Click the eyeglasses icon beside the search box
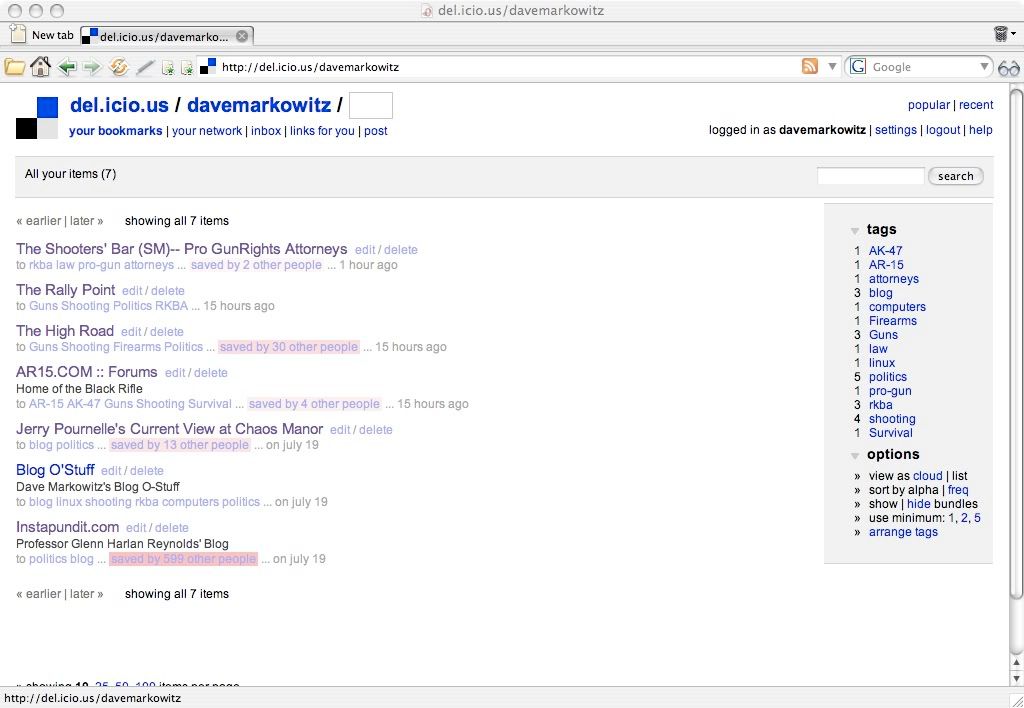Image resolution: width=1024 pixels, height=708 pixels. (x=1009, y=67)
